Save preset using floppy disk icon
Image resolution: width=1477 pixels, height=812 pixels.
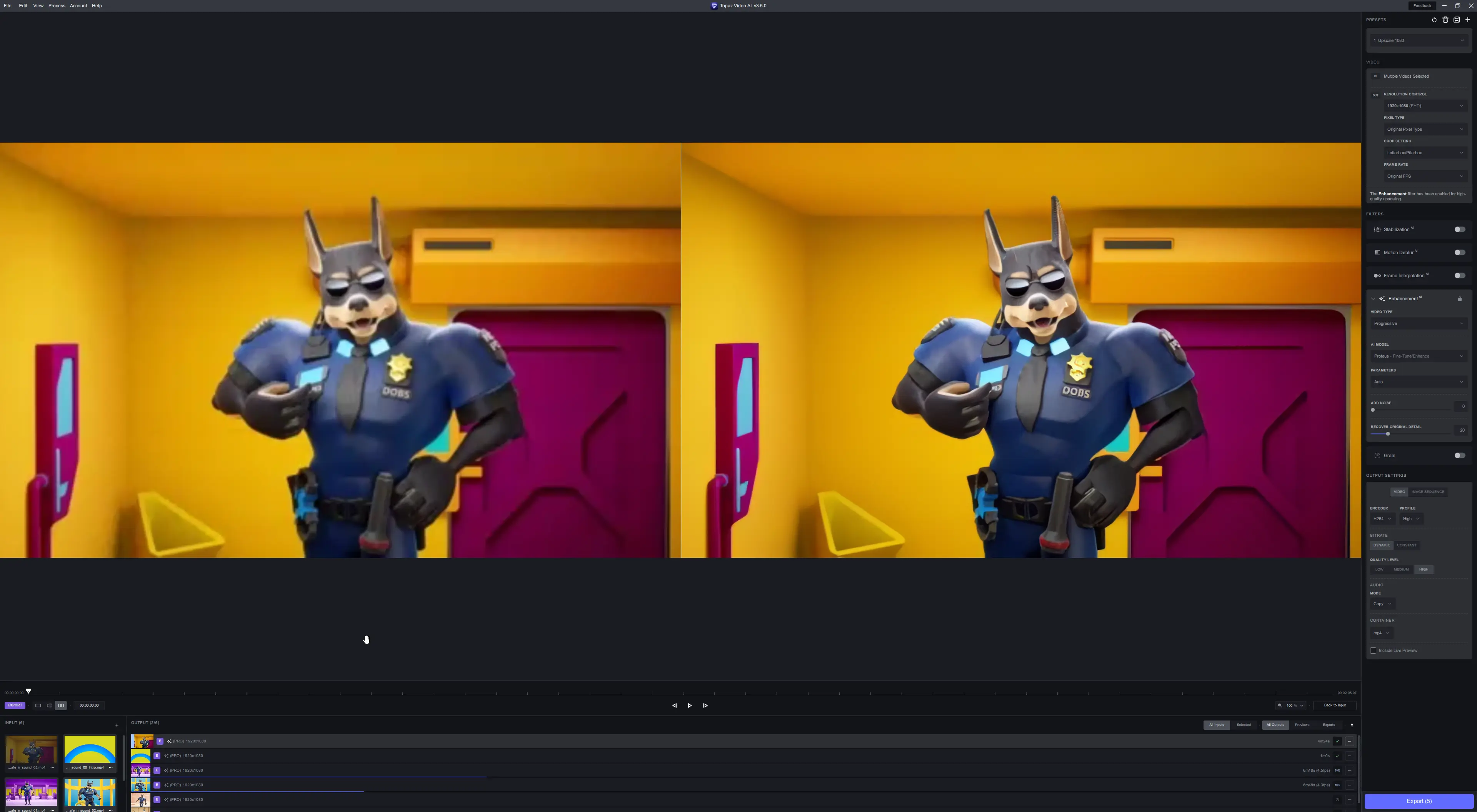point(1456,20)
